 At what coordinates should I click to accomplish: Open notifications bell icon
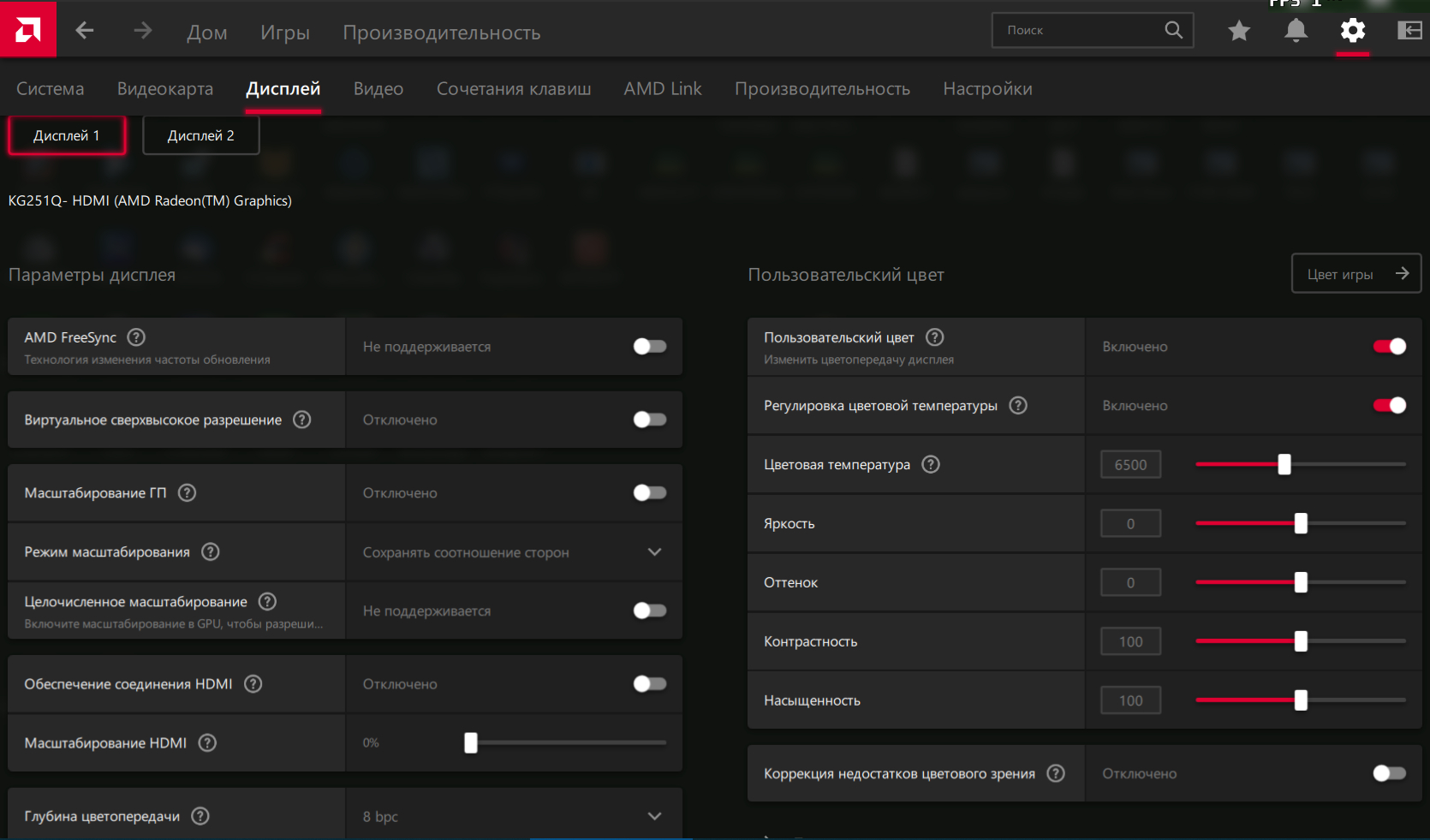[1296, 31]
